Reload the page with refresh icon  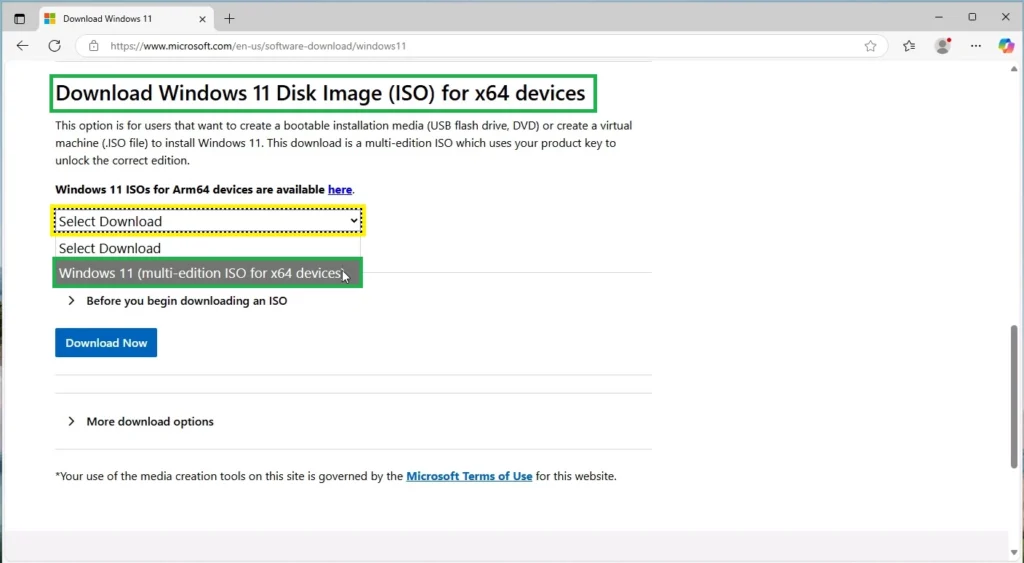55,46
